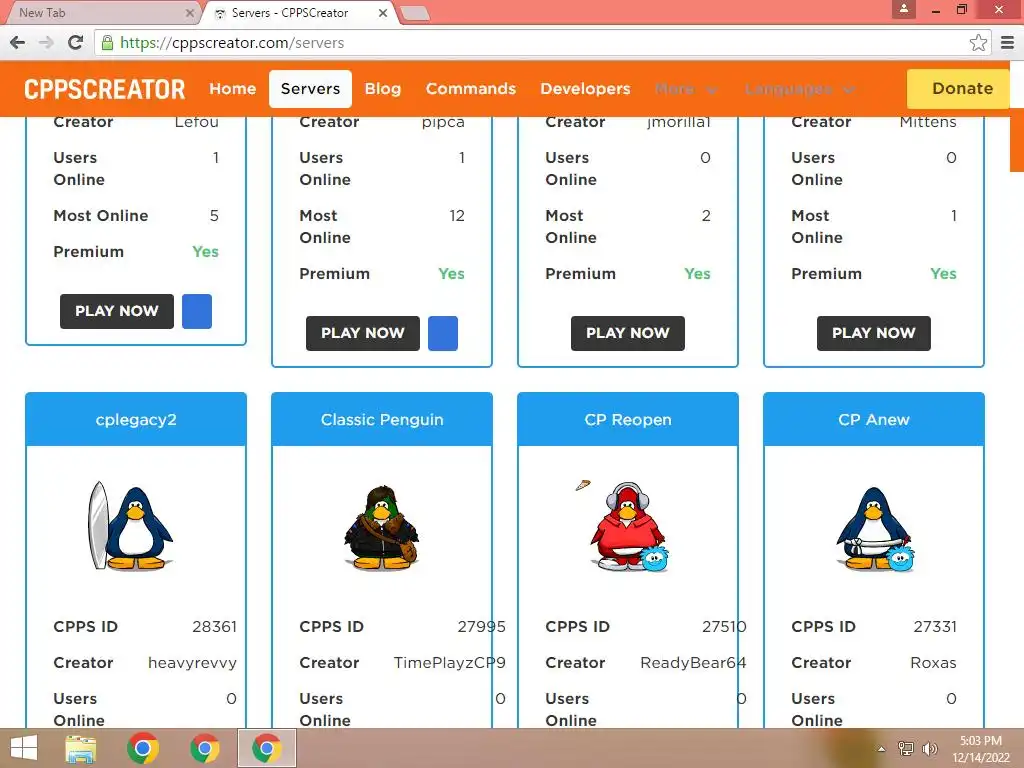Click the CPPS ID value 28361

tap(214, 627)
